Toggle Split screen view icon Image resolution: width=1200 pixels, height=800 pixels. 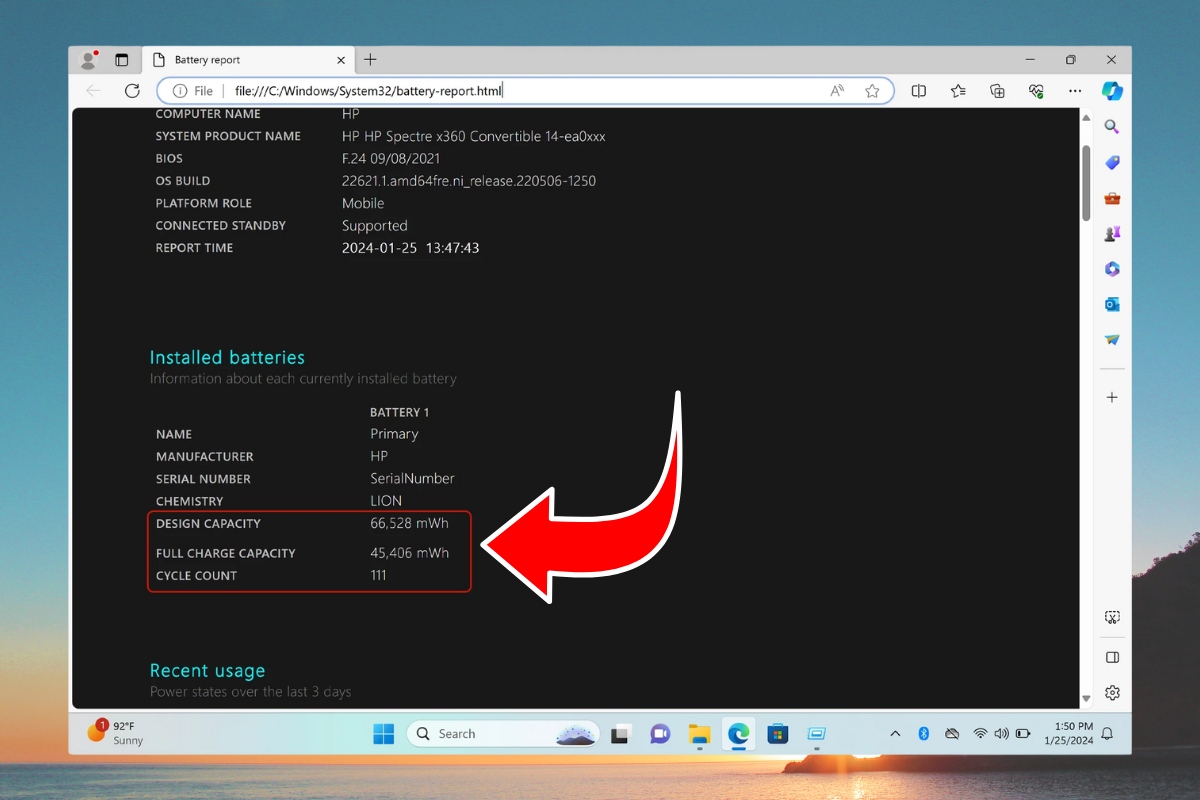pos(919,91)
